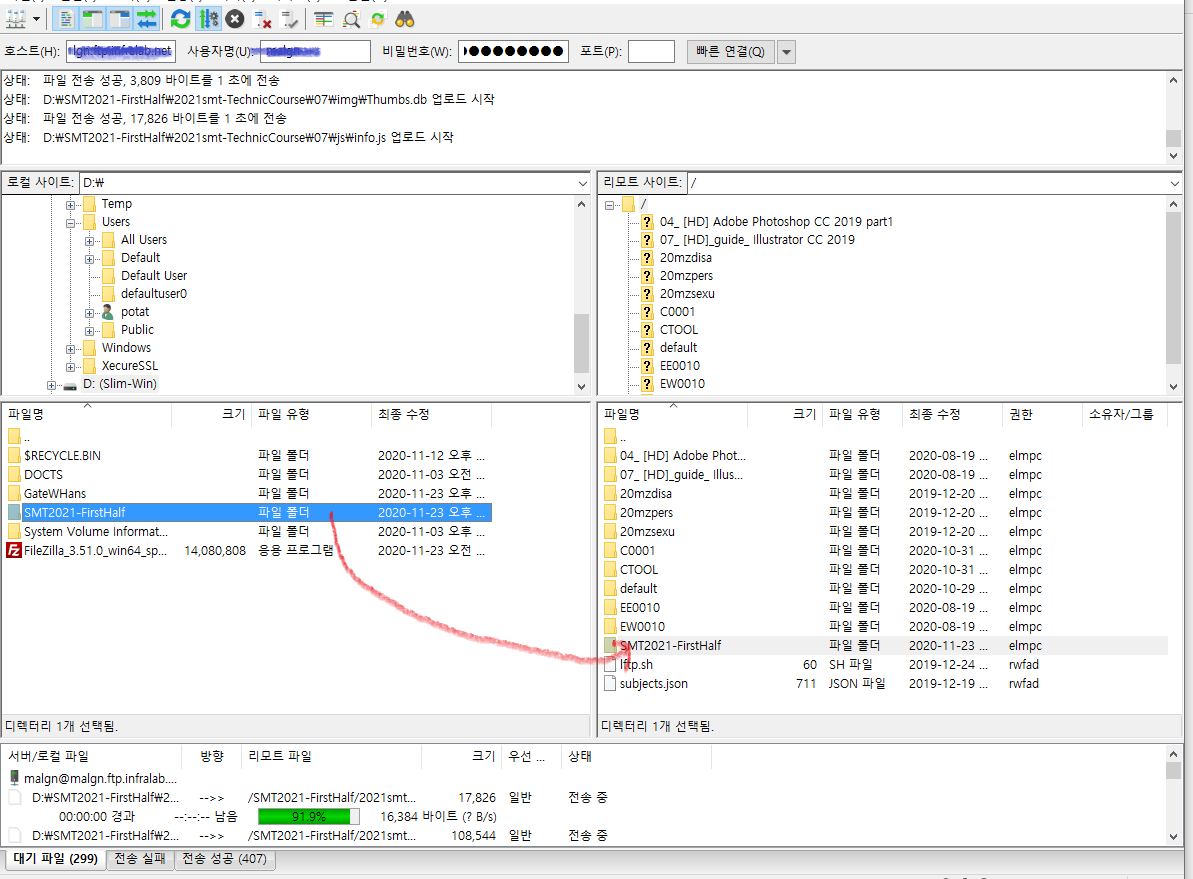1193x879 pixels.
Task: Switch to the 전송 성공 (407) tab
Action: (x=225, y=859)
